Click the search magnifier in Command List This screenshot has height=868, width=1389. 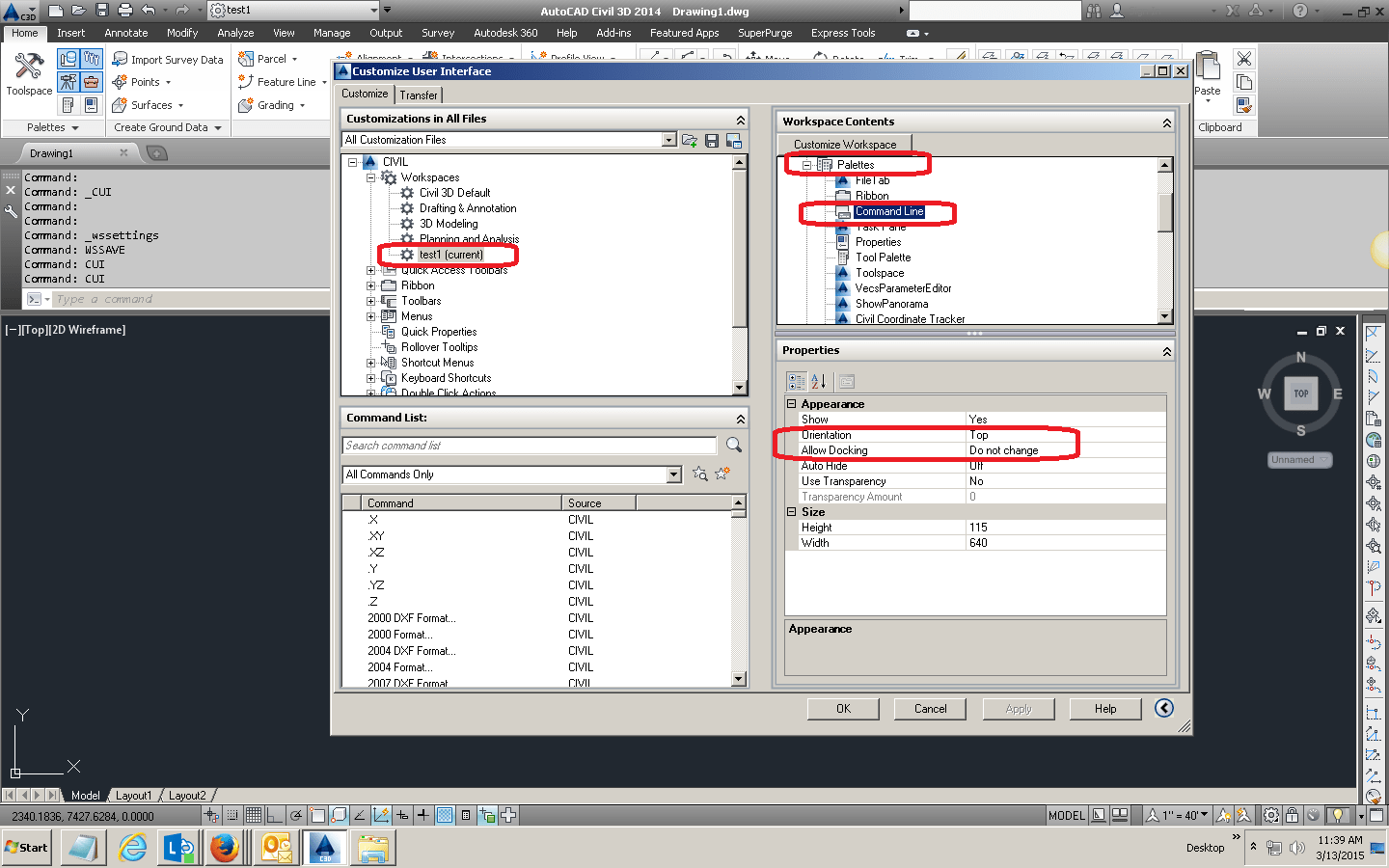734,445
